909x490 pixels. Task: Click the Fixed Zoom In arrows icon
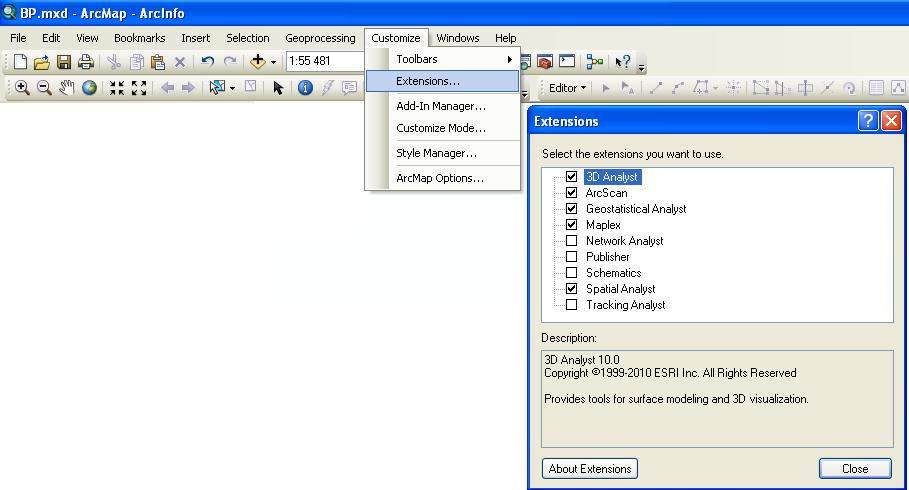tap(117, 88)
